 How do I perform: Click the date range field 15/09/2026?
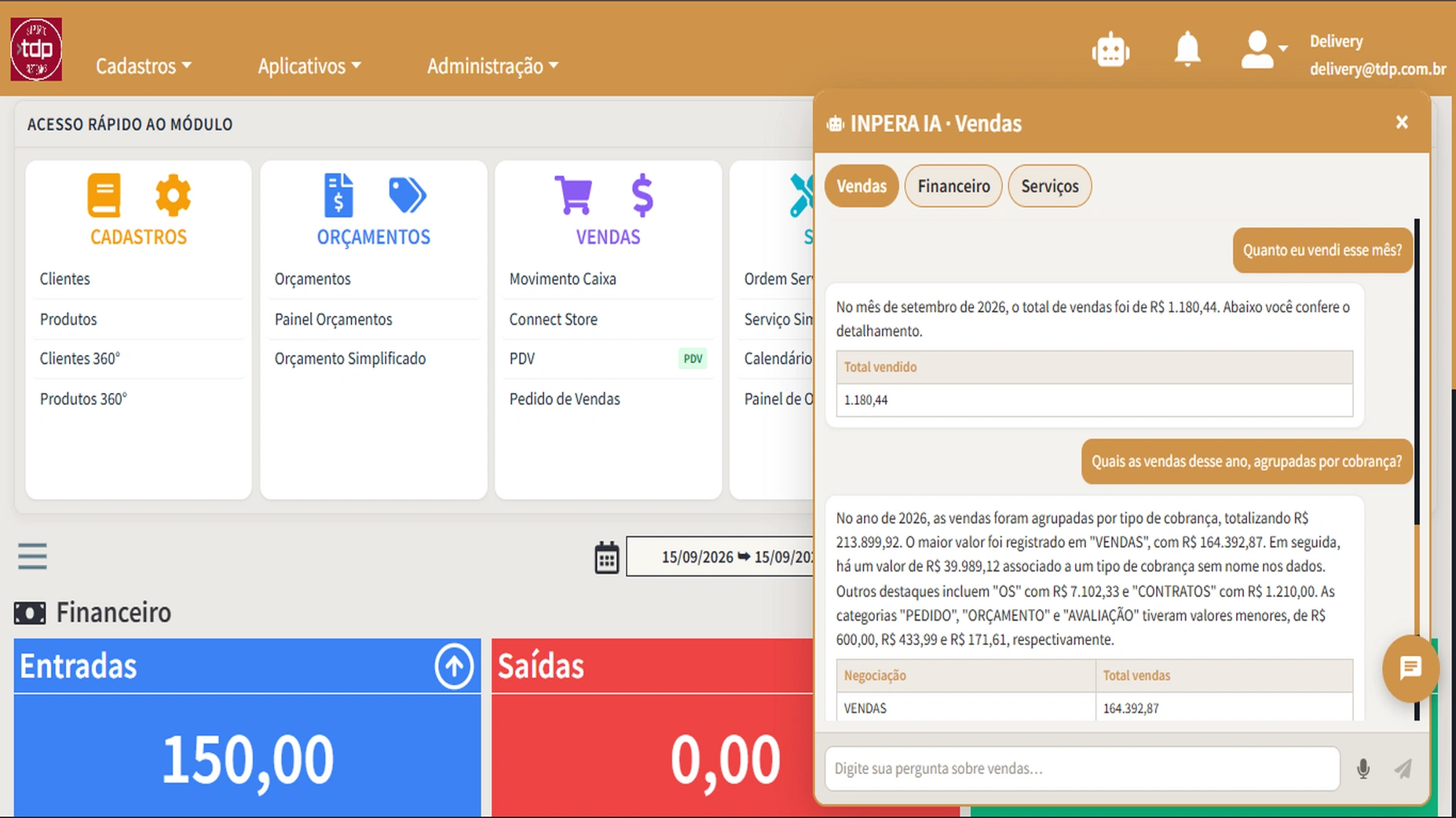(x=720, y=557)
